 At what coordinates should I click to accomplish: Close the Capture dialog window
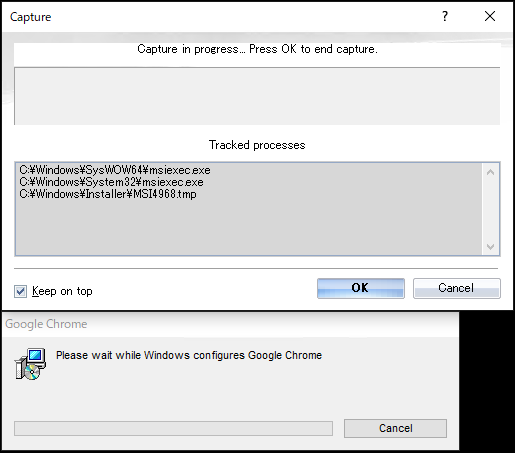490,16
